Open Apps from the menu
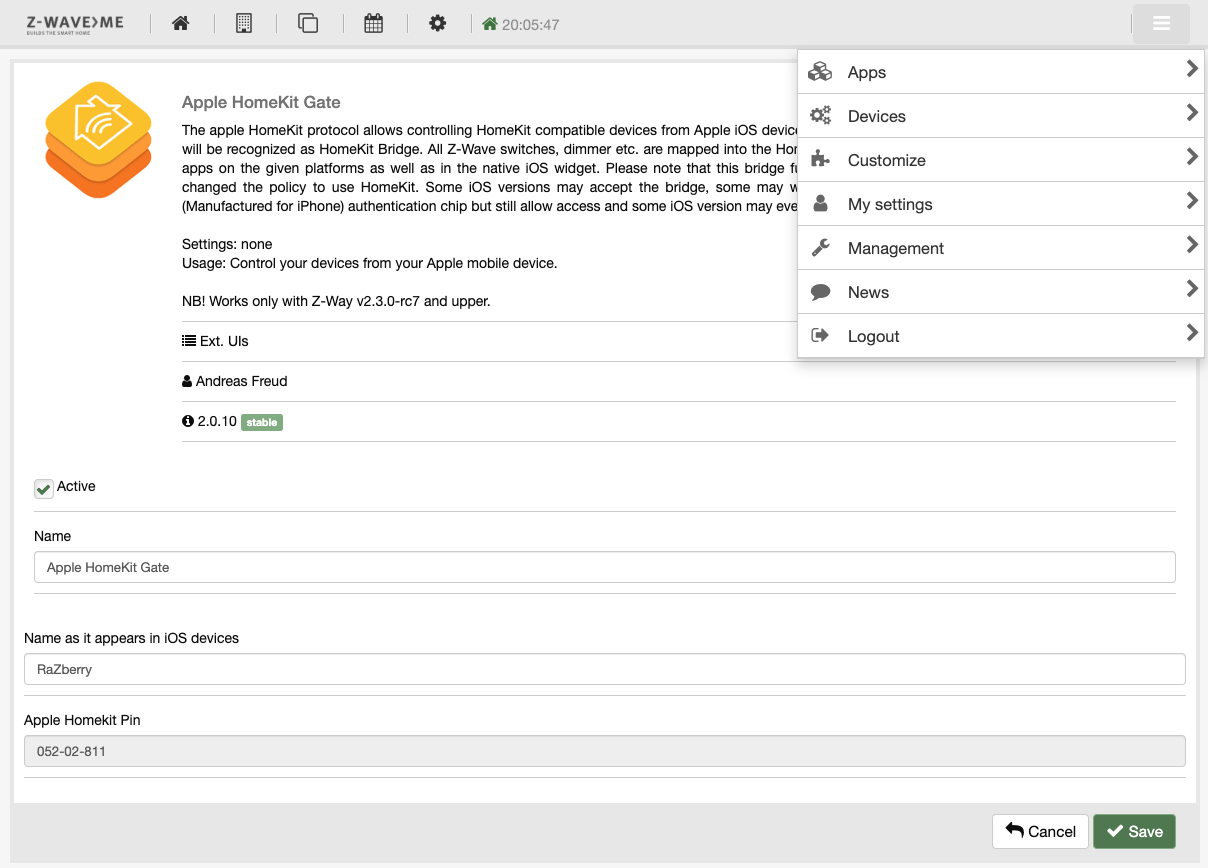The height and width of the screenshot is (868, 1208). pos(1001,72)
